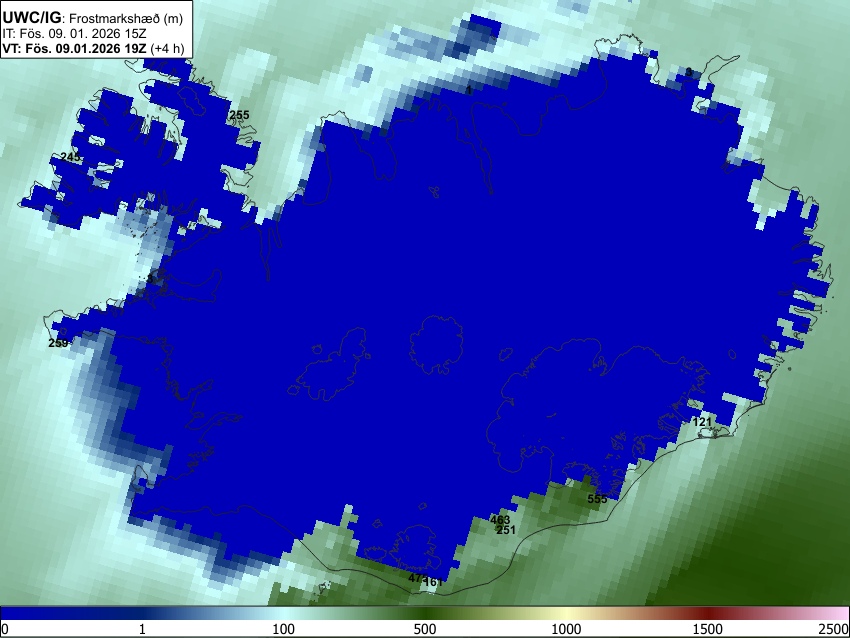The image size is (850, 638).
Task: Click the dark green 500 m segment of color scale
Action: tap(424, 614)
